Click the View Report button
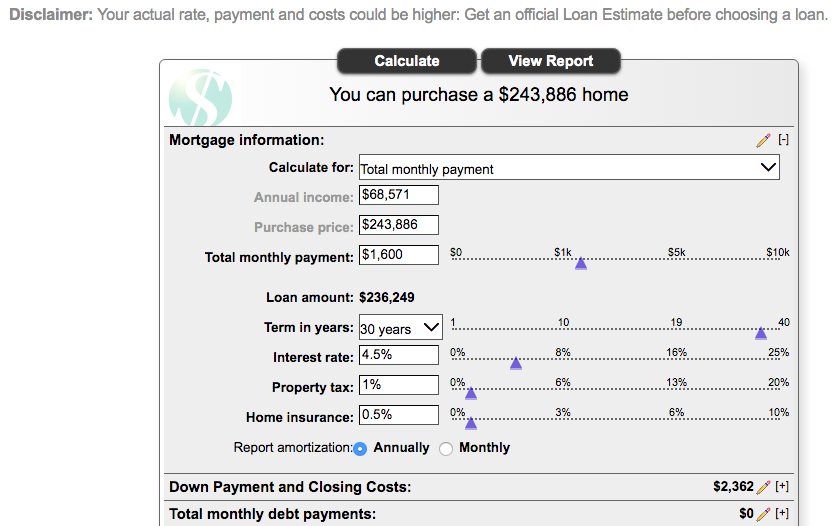Image resolution: width=836 pixels, height=526 pixels. pos(551,61)
